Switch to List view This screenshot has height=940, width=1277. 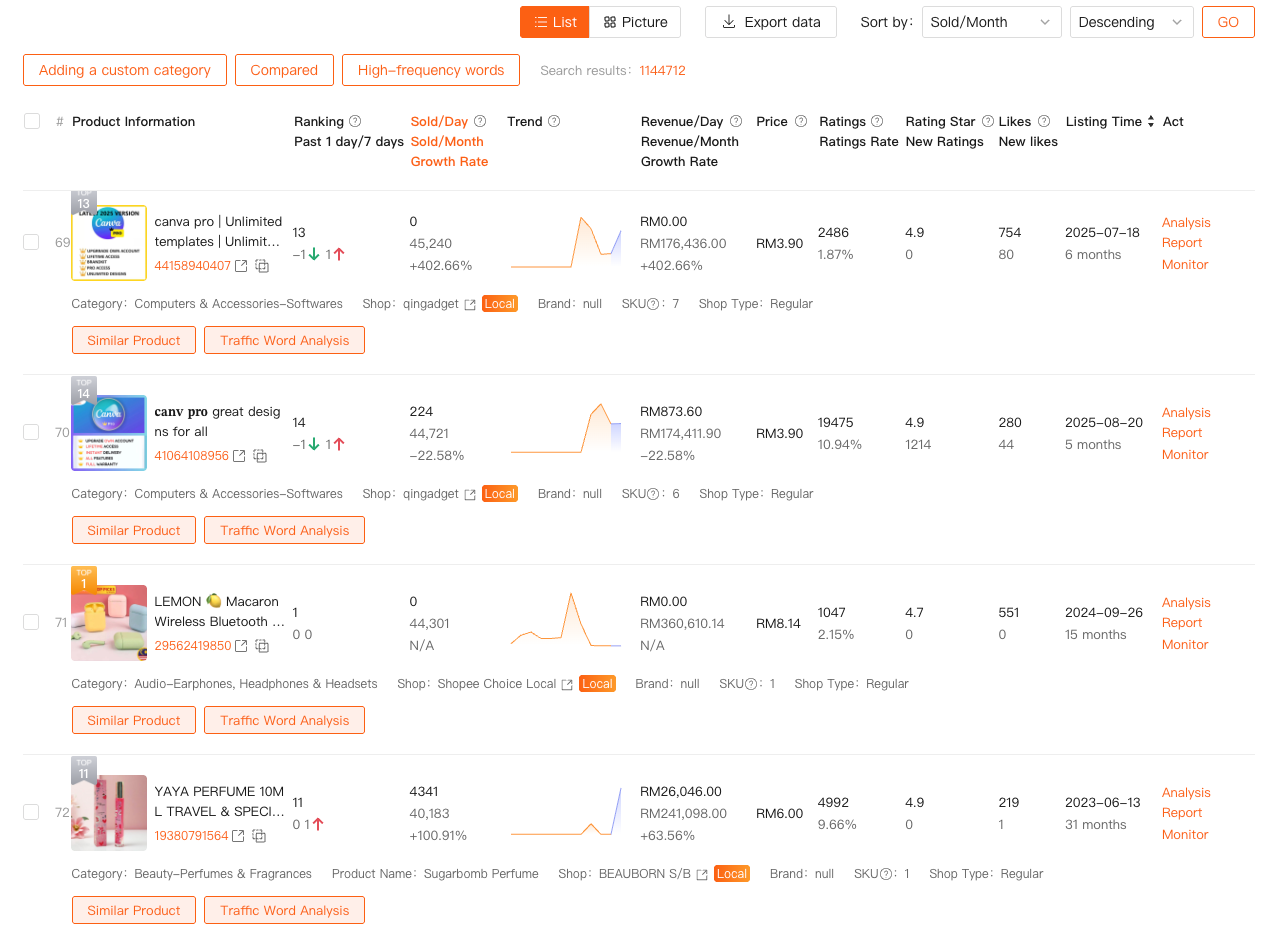point(554,22)
